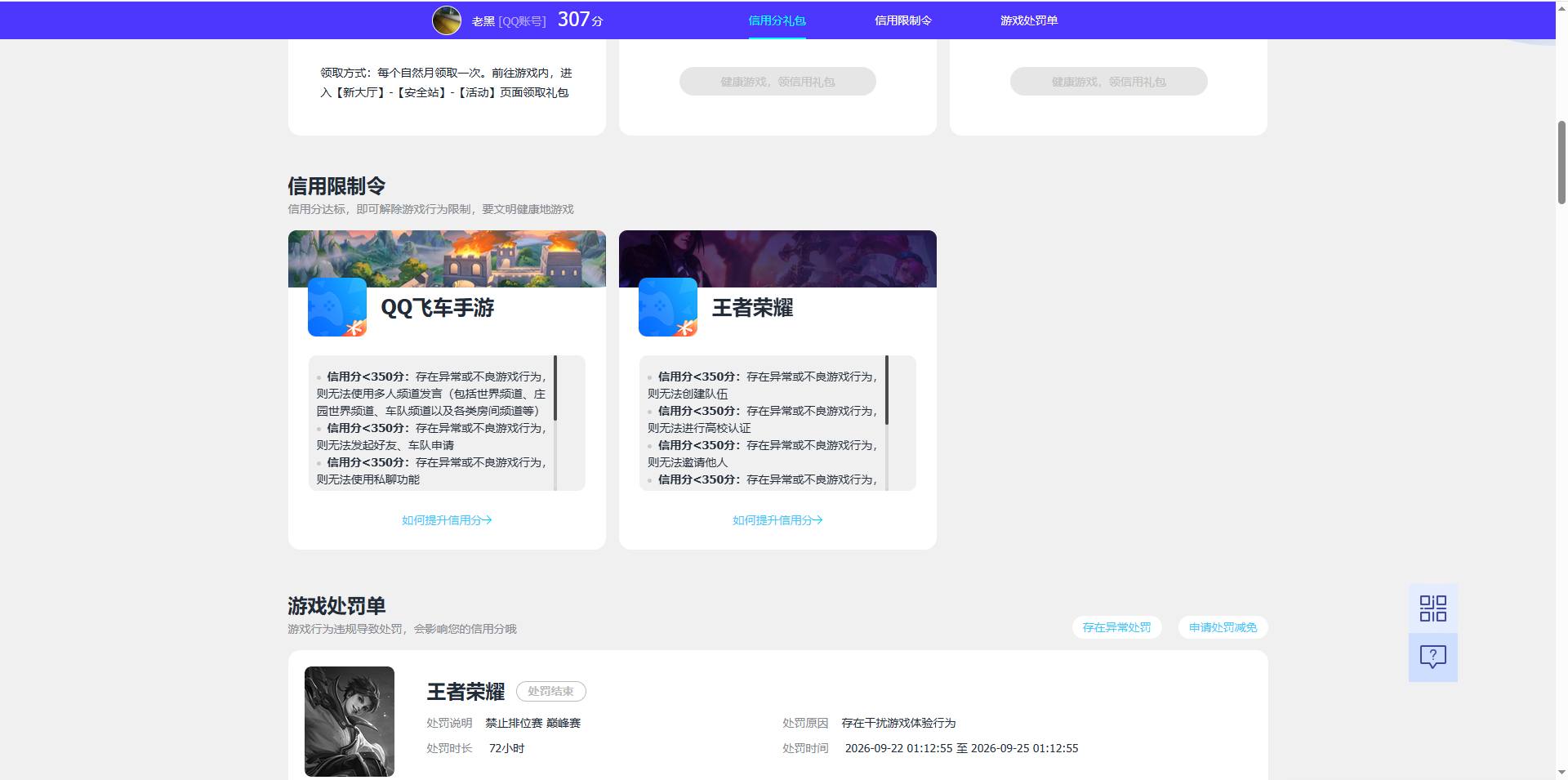Click the page vertical scrollbar thumb
Screen dimensions: 1568x780
tap(1561, 162)
